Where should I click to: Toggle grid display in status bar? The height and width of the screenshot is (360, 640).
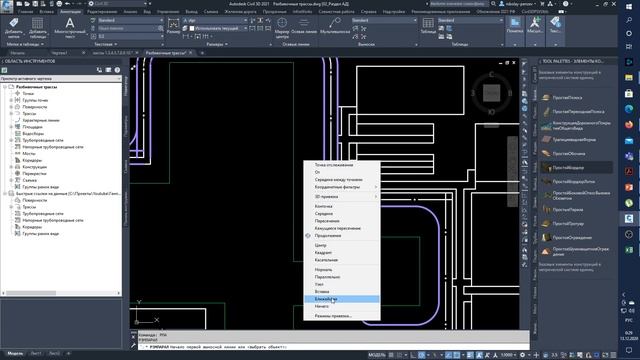pos(391,355)
